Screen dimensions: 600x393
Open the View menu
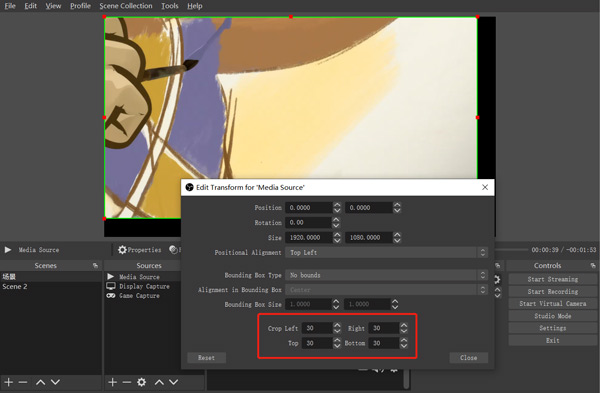pos(53,6)
